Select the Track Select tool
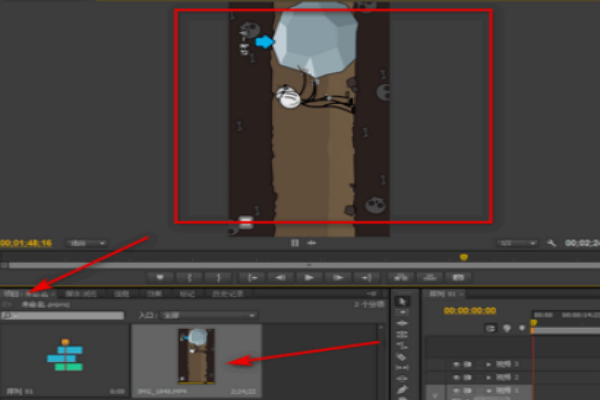 click(402, 313)
